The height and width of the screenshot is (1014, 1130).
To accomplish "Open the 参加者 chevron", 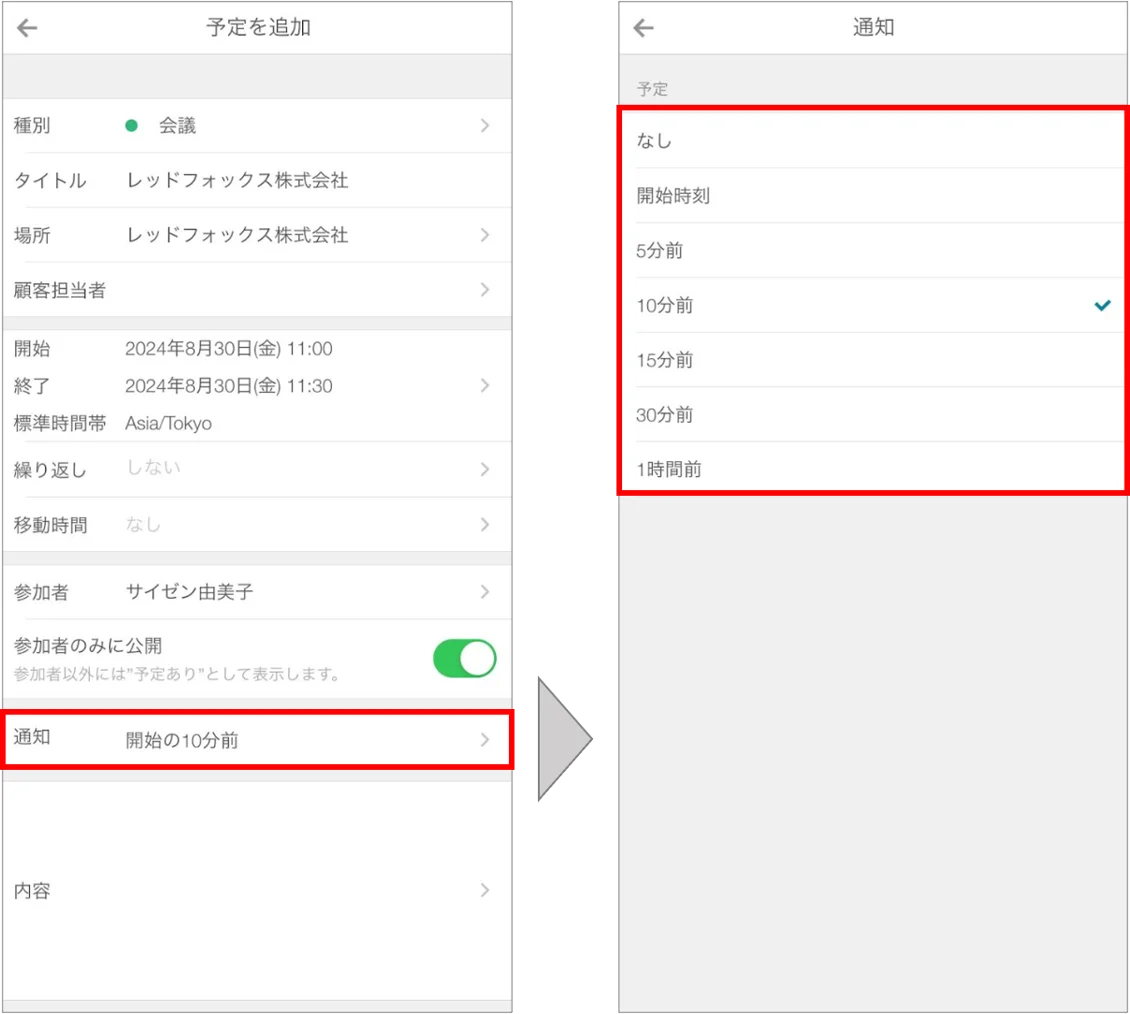I will coord(485,592).
